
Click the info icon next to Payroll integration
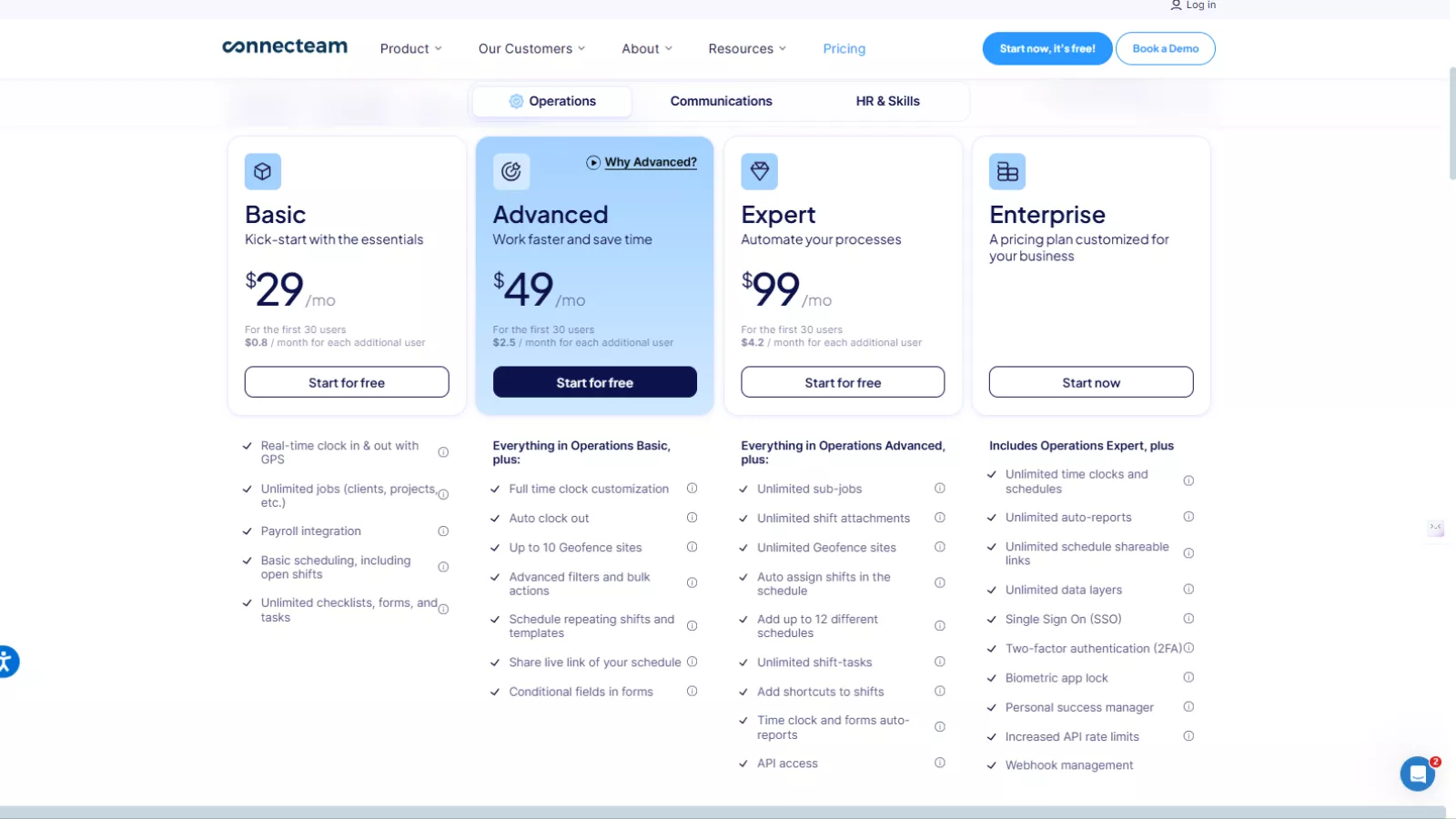(443, 531)
